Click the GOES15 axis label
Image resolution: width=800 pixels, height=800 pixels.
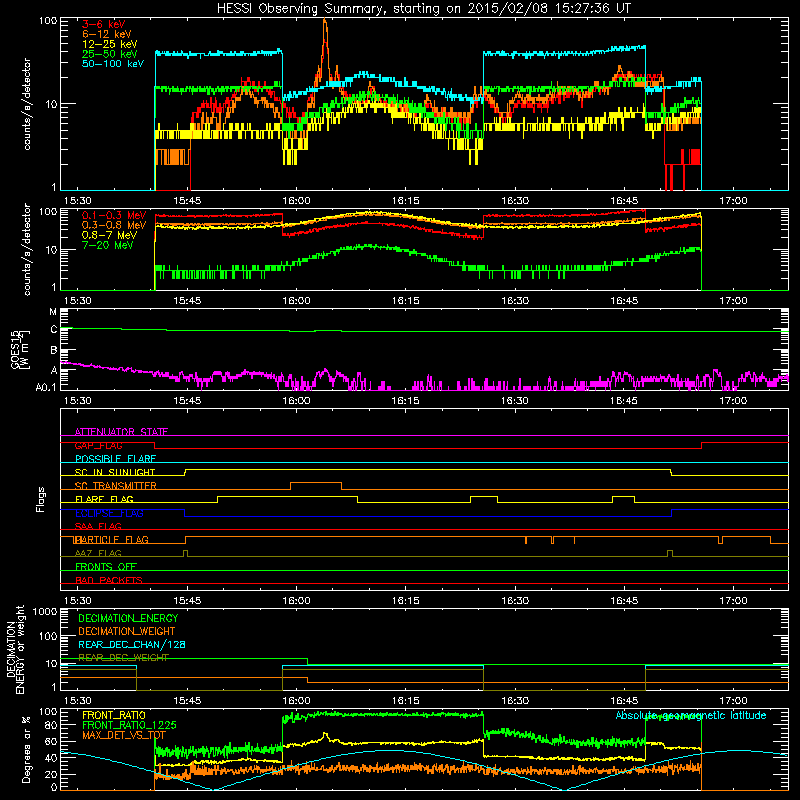coord(17,349)
